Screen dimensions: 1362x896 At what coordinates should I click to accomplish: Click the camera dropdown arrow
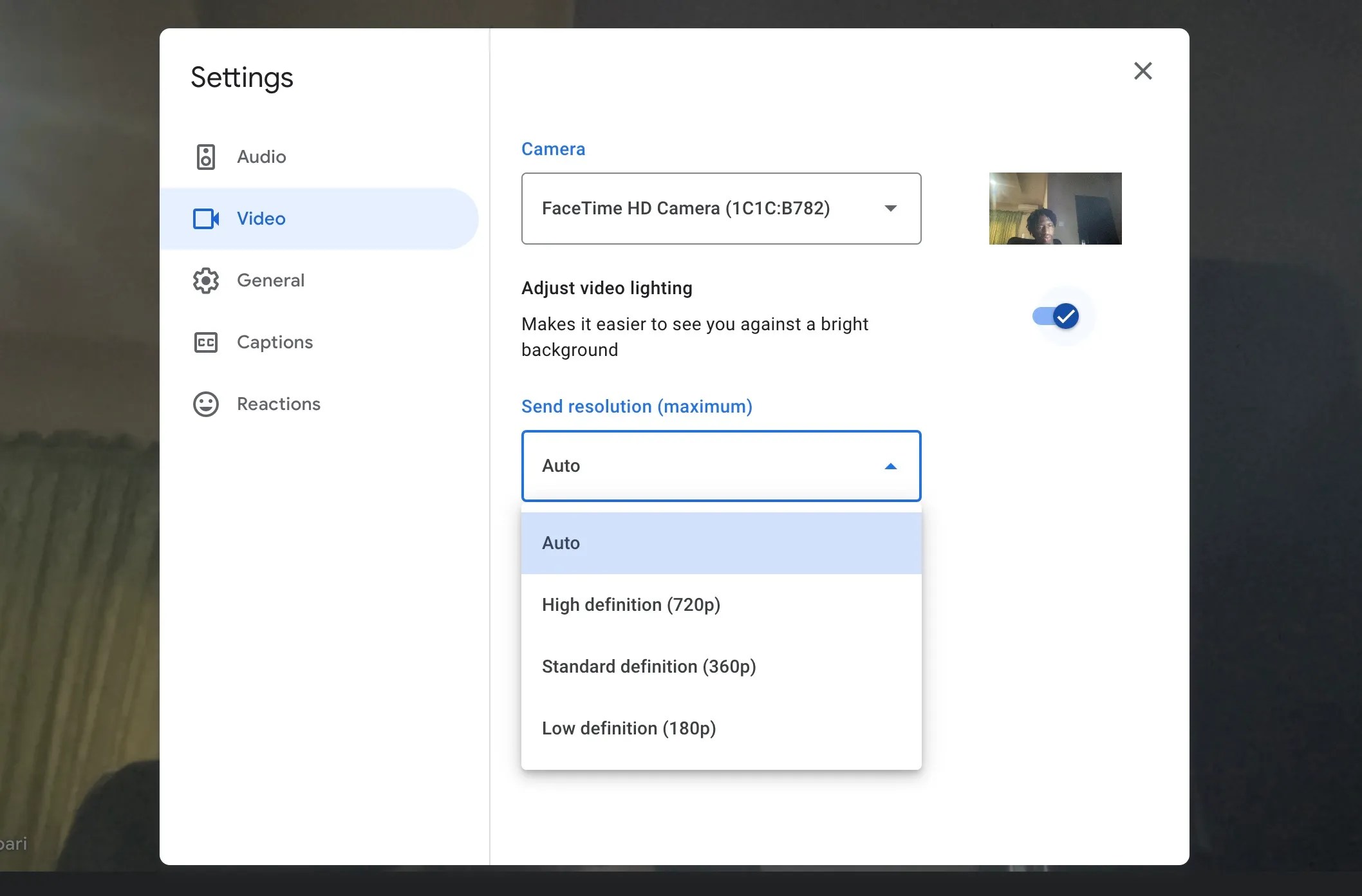[x=891, y=209]
